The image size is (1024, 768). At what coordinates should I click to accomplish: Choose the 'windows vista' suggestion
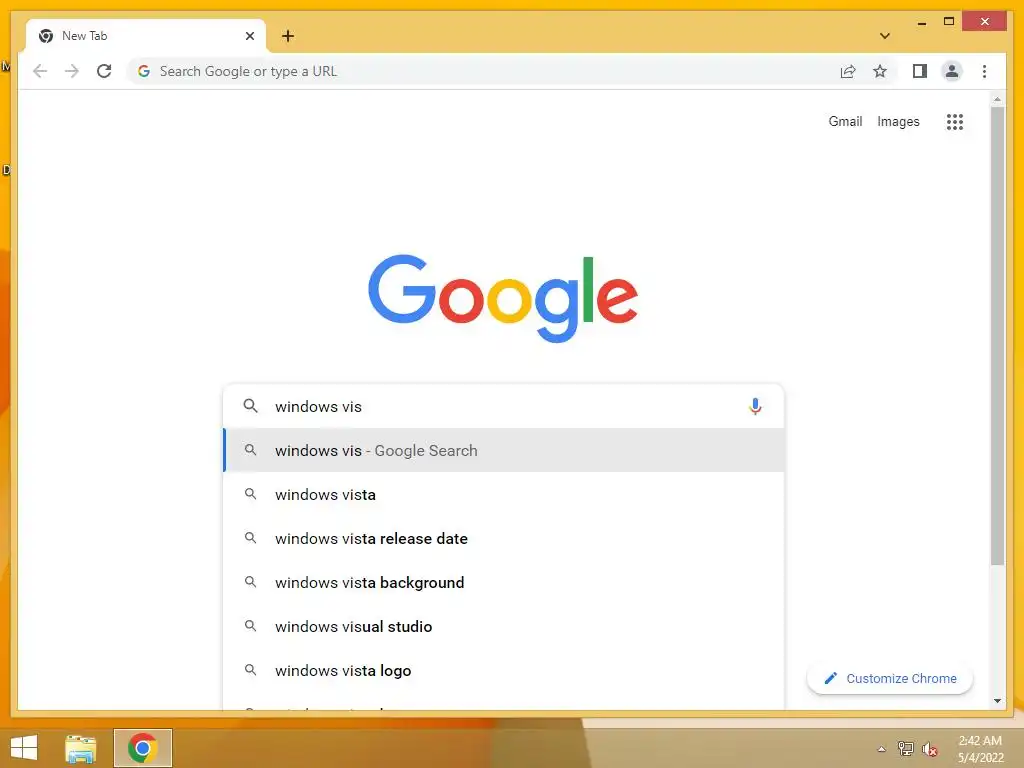pyautogui.click(x=504, y=494)
